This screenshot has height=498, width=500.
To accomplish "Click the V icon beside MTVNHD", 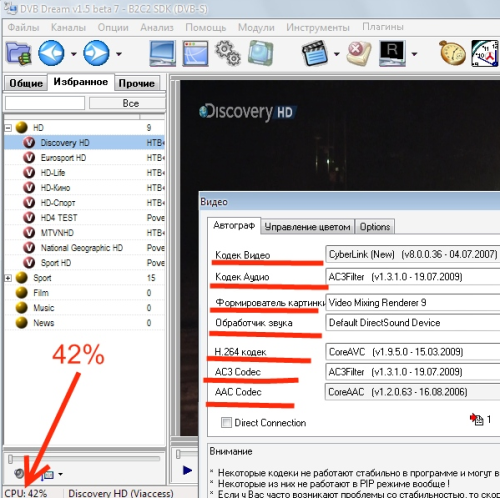I will [x=29, y=233].
